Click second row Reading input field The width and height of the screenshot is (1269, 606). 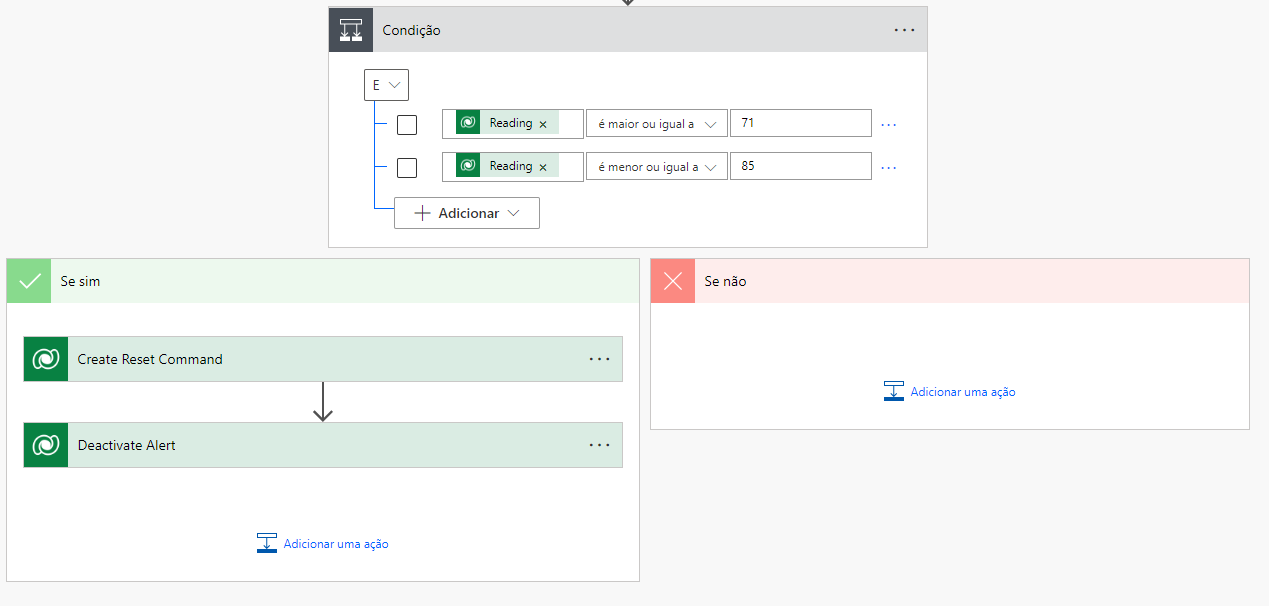click(x=513, y=167)
